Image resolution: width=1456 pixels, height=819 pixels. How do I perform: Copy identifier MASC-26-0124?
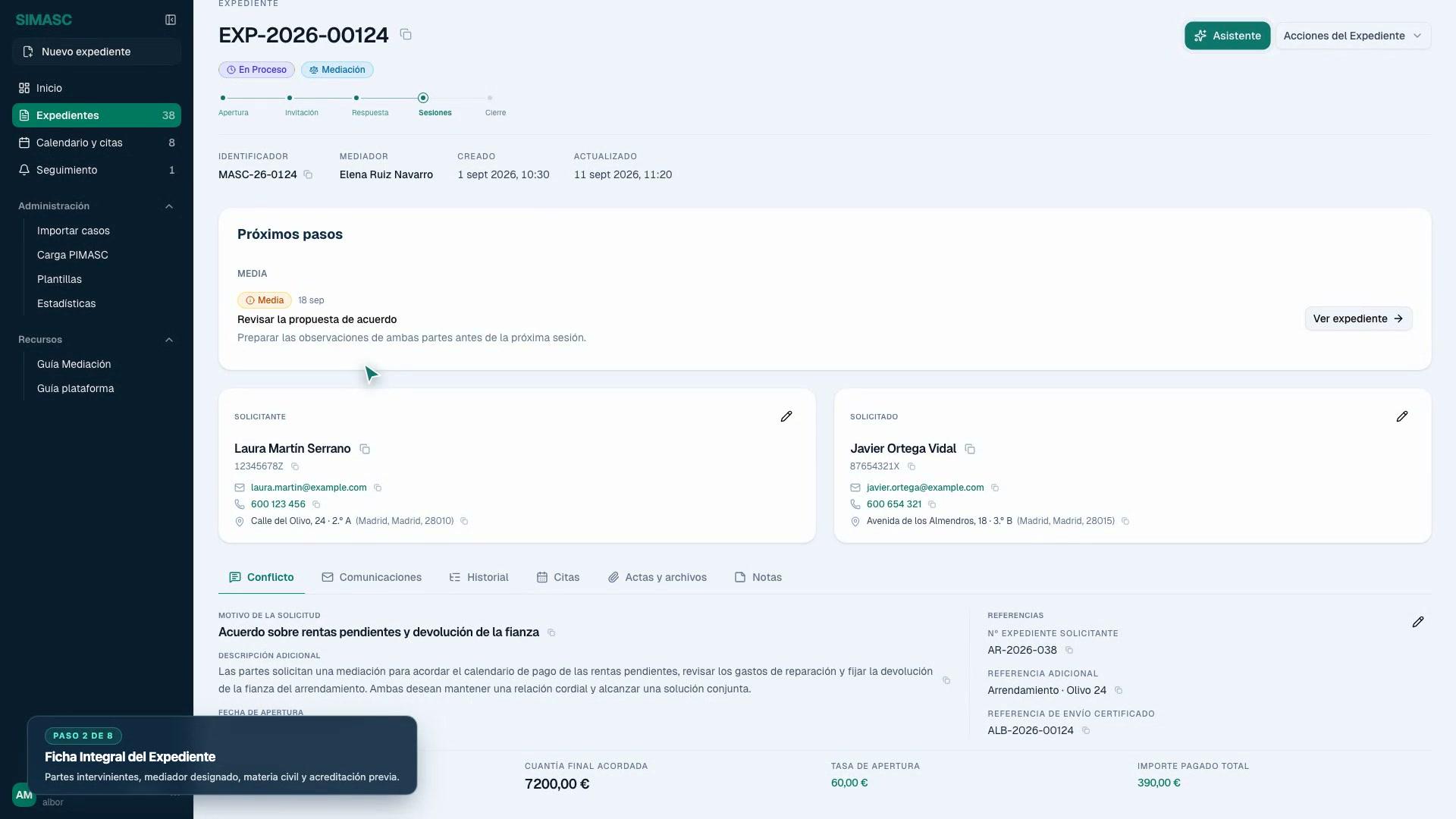point(308,175)
